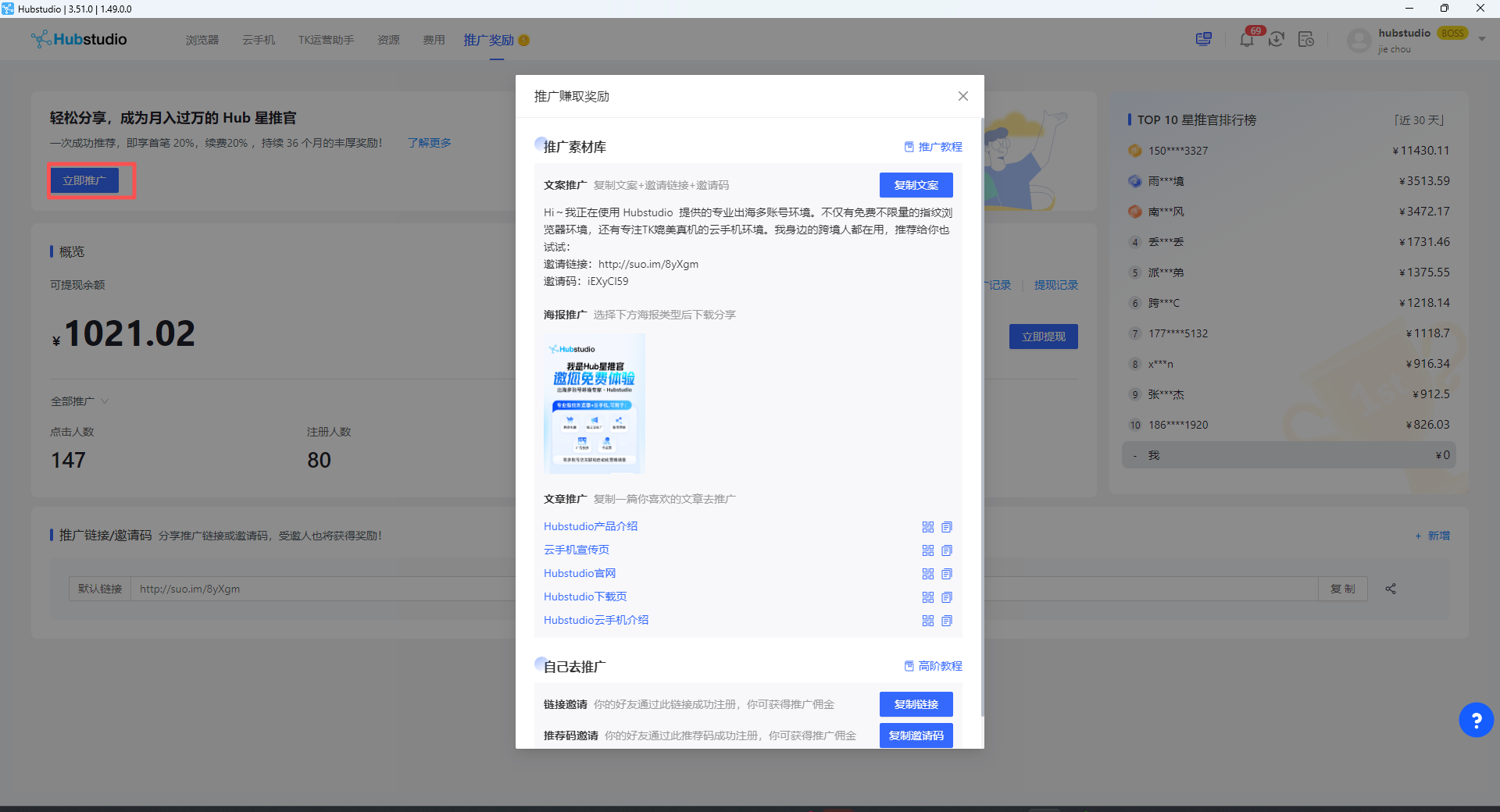Image resolution: width=1500 pixels, height=812 pixels.
Task: Copy the Hubstudio产品介绍 article link
Action: pyautogui.click(x=947, y=527)
